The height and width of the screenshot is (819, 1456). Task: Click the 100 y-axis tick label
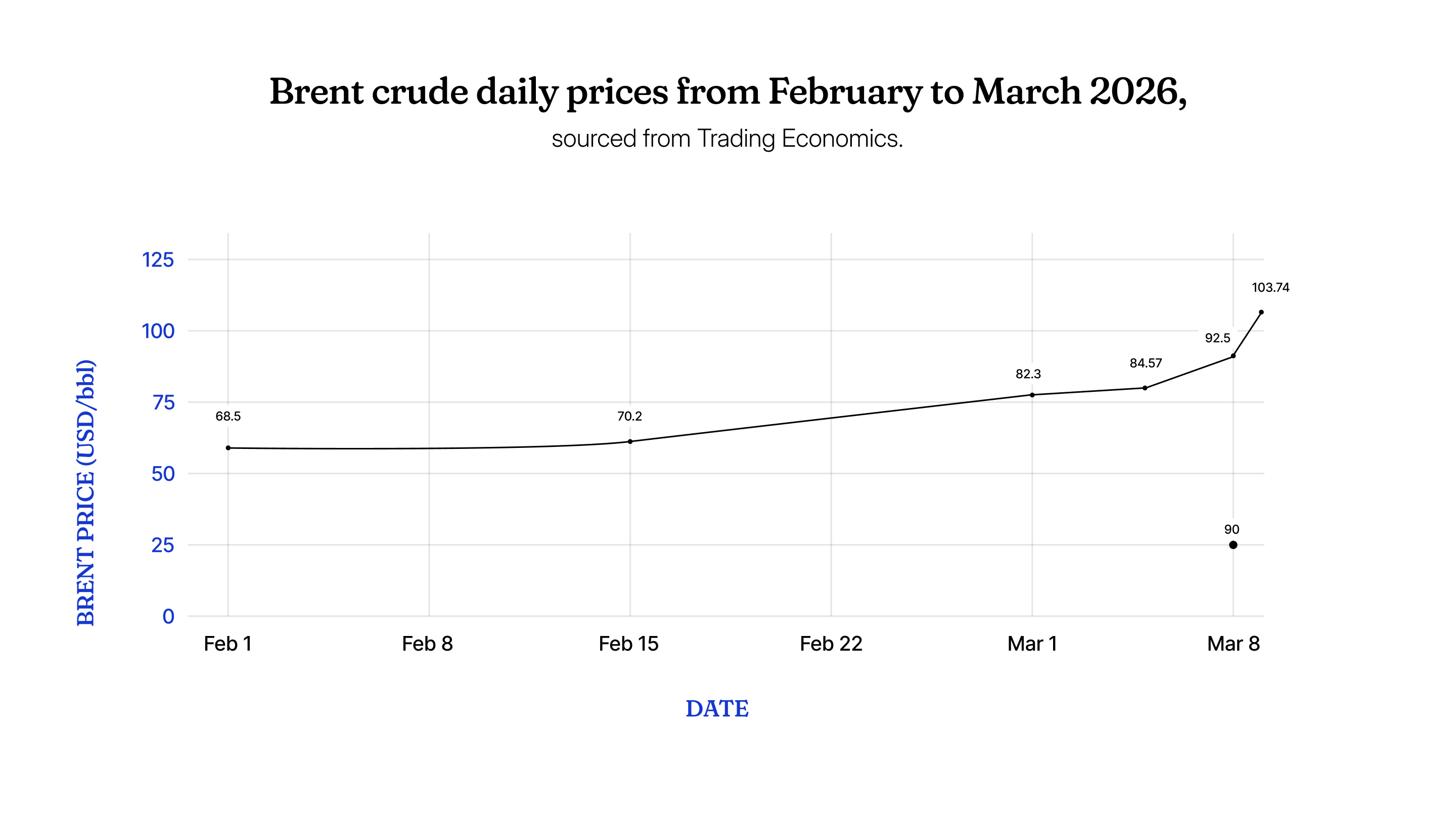pyautogui.click(x=158, y=331)
